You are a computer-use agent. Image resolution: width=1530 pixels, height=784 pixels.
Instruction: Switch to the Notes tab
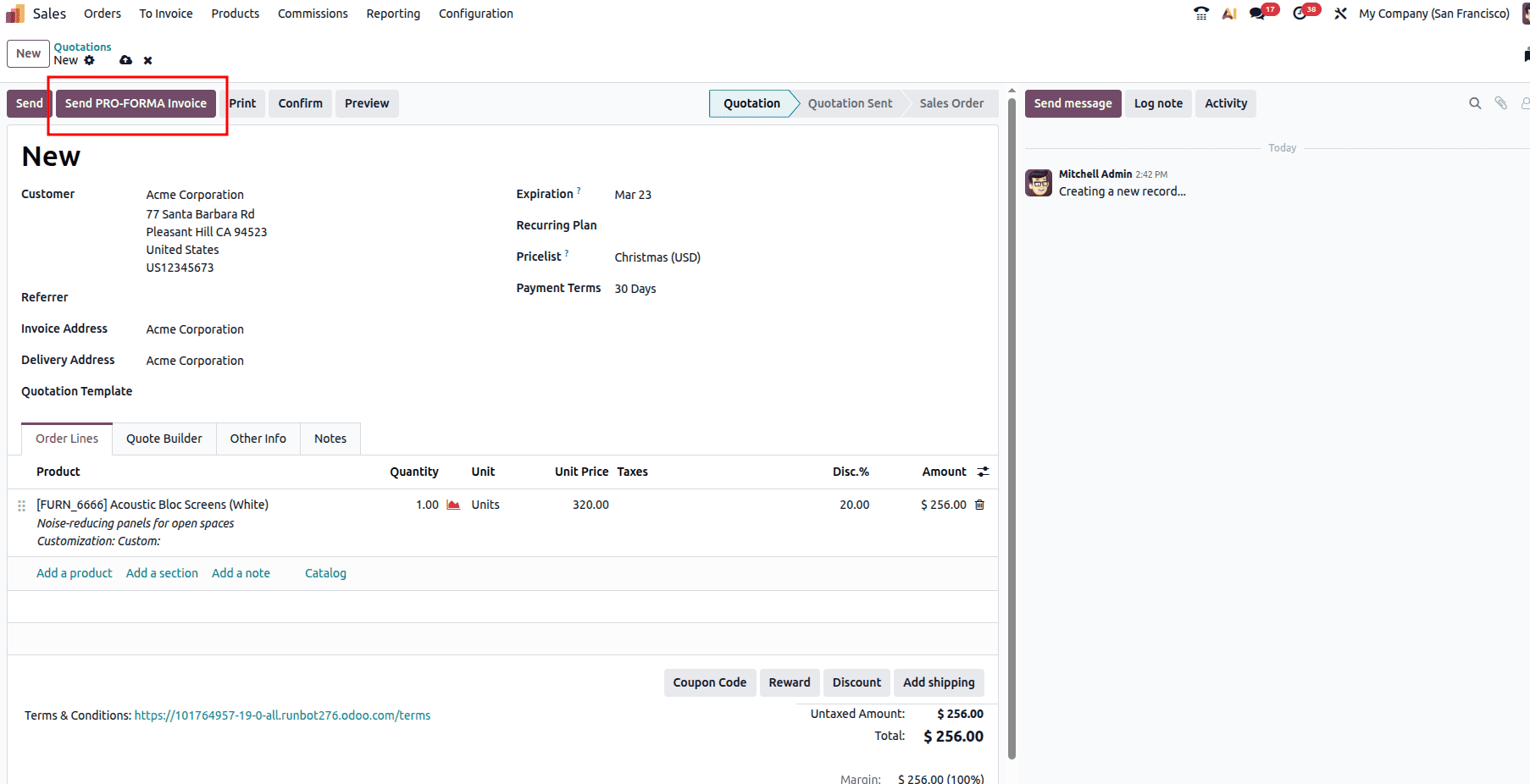coord(330,439)
